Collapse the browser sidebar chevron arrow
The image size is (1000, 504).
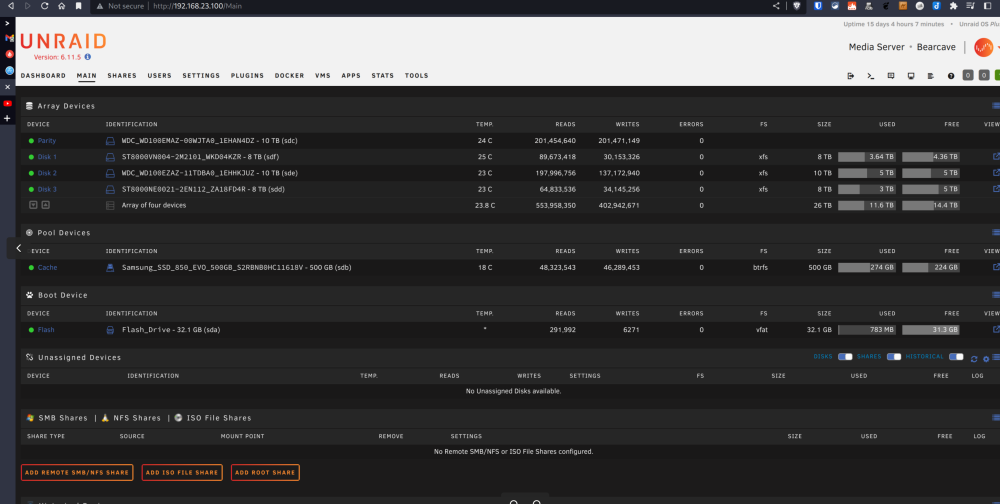pyautogui.click(x=18, y=248)
